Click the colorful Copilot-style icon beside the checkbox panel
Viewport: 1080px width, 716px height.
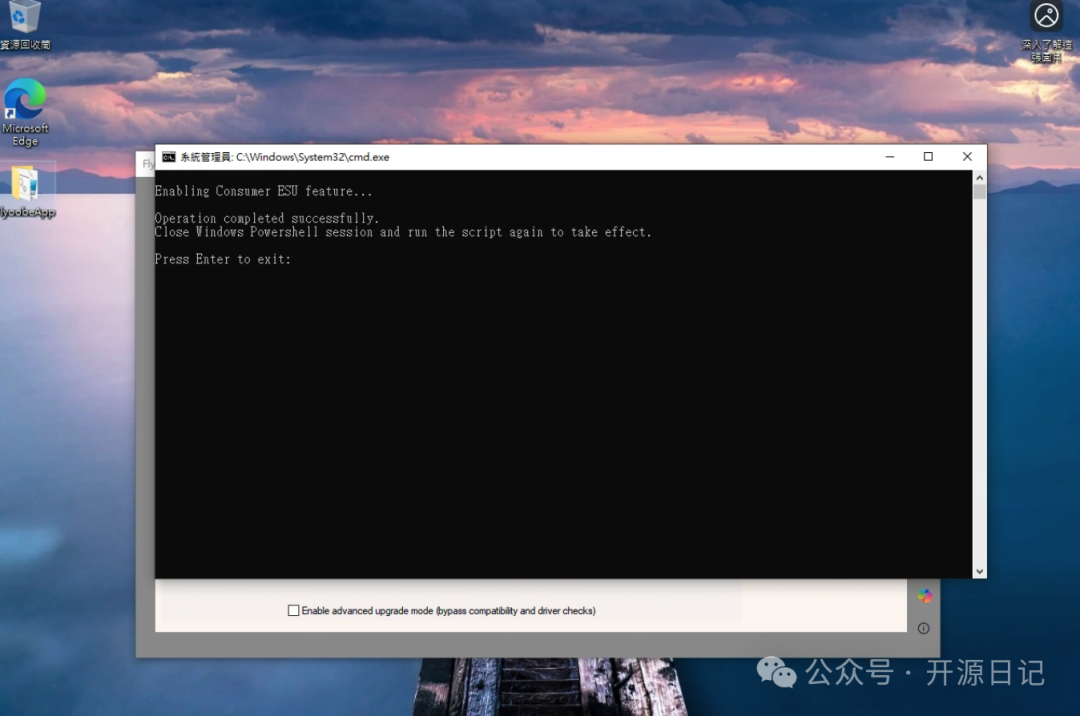925,596
